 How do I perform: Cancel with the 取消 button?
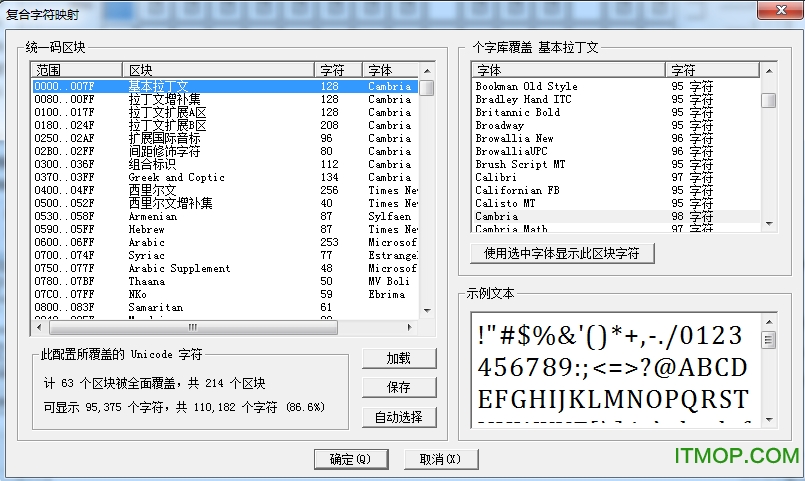click(x=441, y=459)
